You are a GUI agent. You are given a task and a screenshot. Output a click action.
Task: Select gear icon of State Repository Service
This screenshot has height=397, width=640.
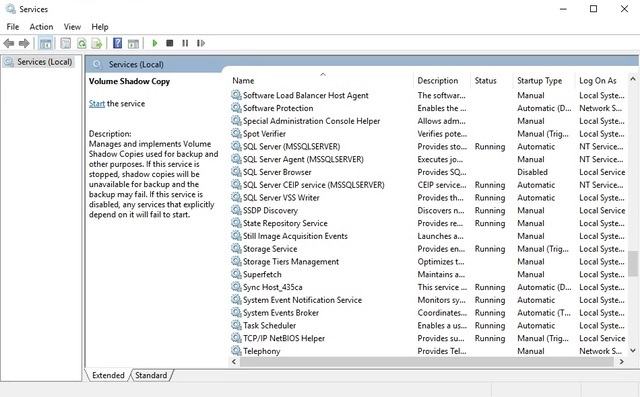click(x=236, y=223)
